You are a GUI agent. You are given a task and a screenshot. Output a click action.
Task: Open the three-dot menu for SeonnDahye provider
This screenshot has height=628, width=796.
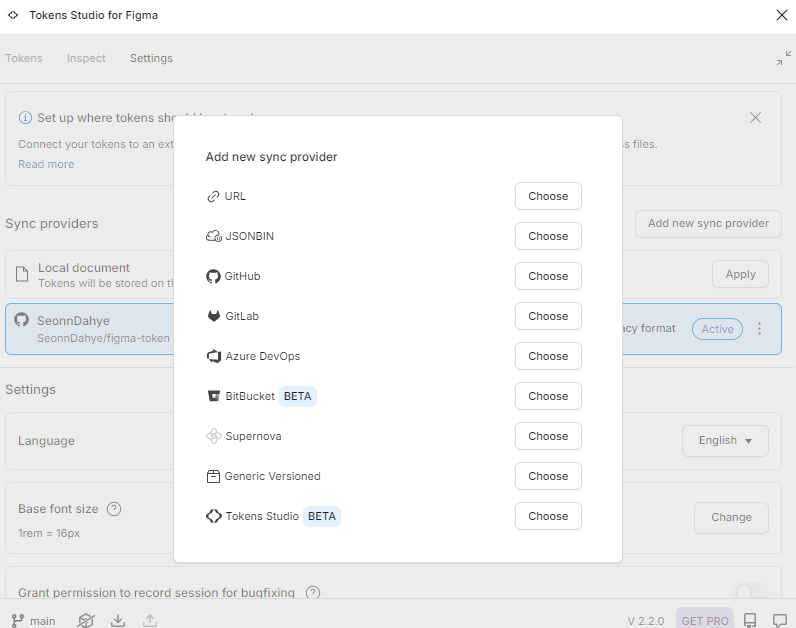click(760, 329)
